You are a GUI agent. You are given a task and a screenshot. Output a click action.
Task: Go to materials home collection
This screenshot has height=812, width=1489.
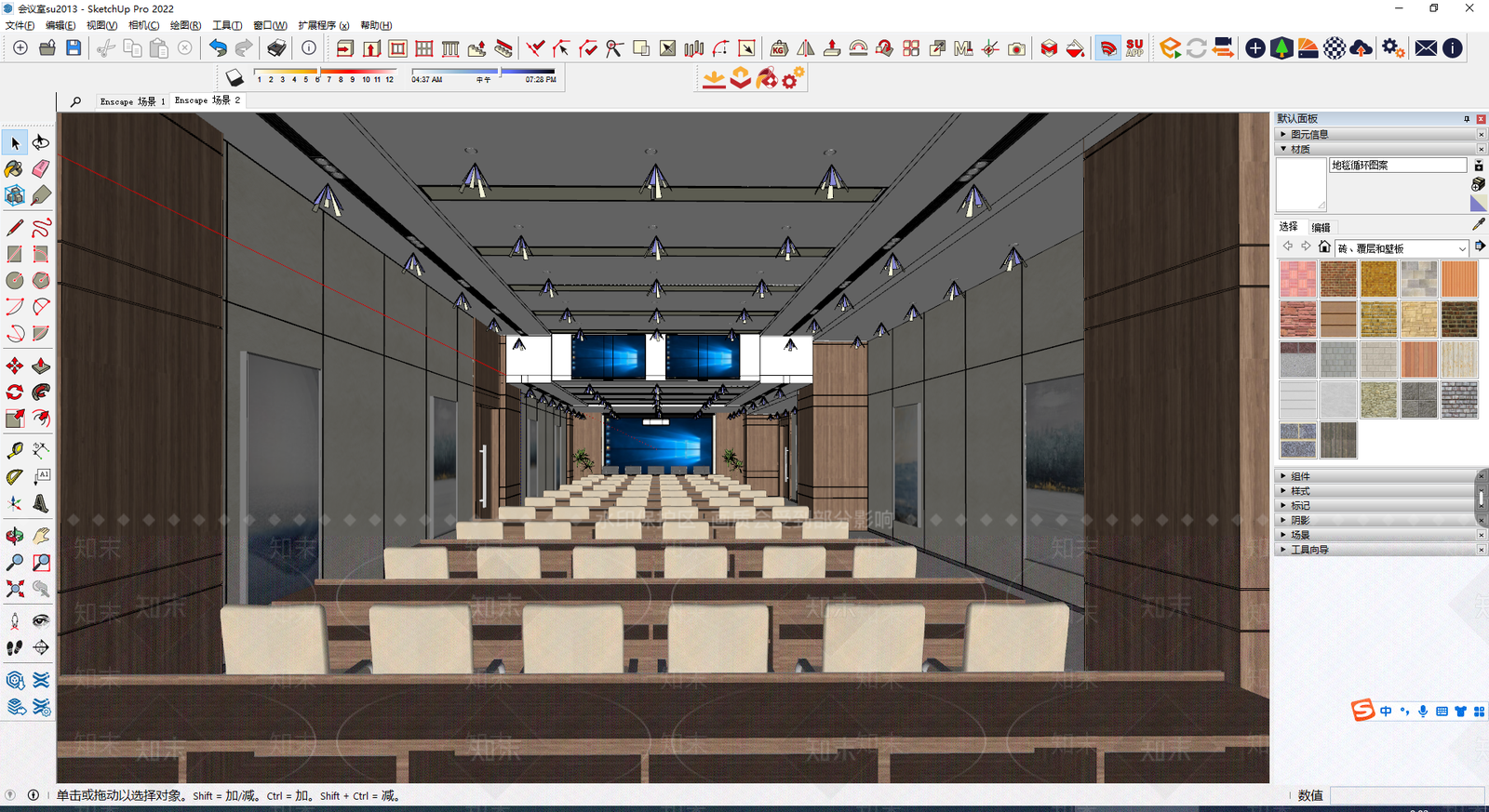[1324, 246]
